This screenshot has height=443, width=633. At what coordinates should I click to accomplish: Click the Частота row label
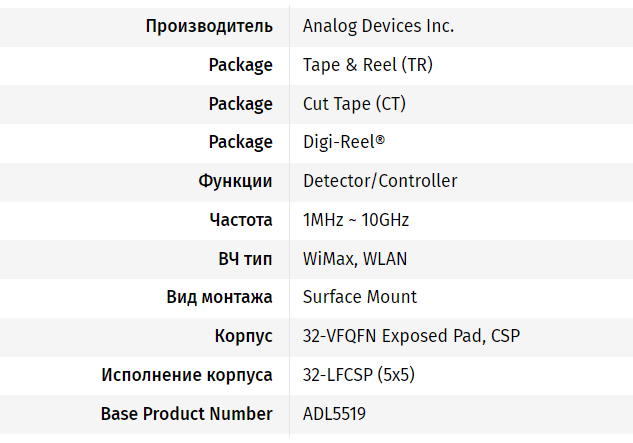(x=240, y=220)
